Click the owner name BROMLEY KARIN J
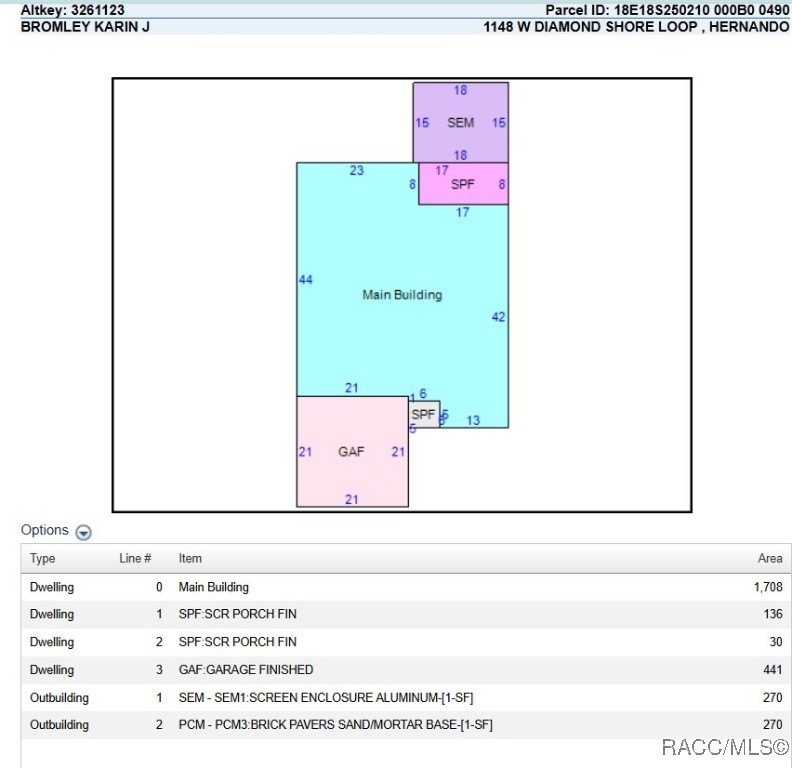Viewport: 792px width, 768px height. click(85, 27)
